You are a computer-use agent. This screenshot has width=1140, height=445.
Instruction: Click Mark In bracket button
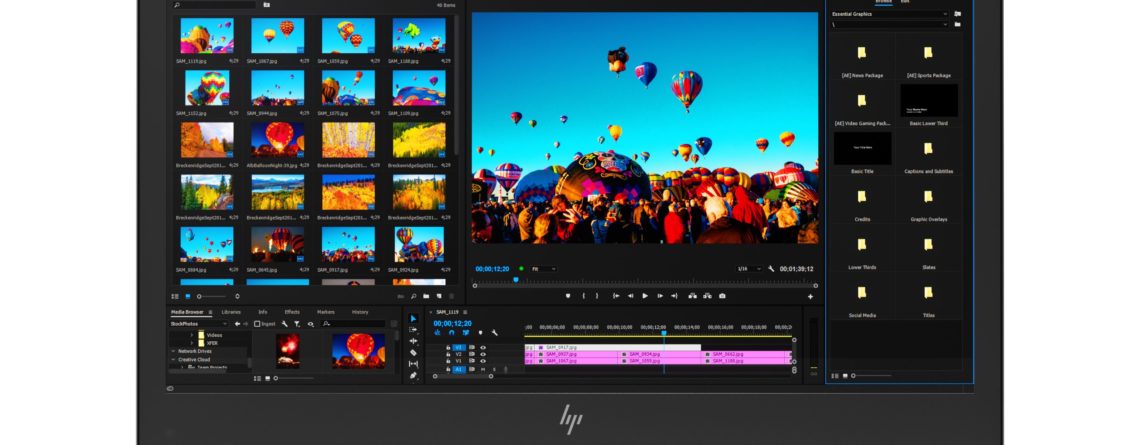[584, 296]
